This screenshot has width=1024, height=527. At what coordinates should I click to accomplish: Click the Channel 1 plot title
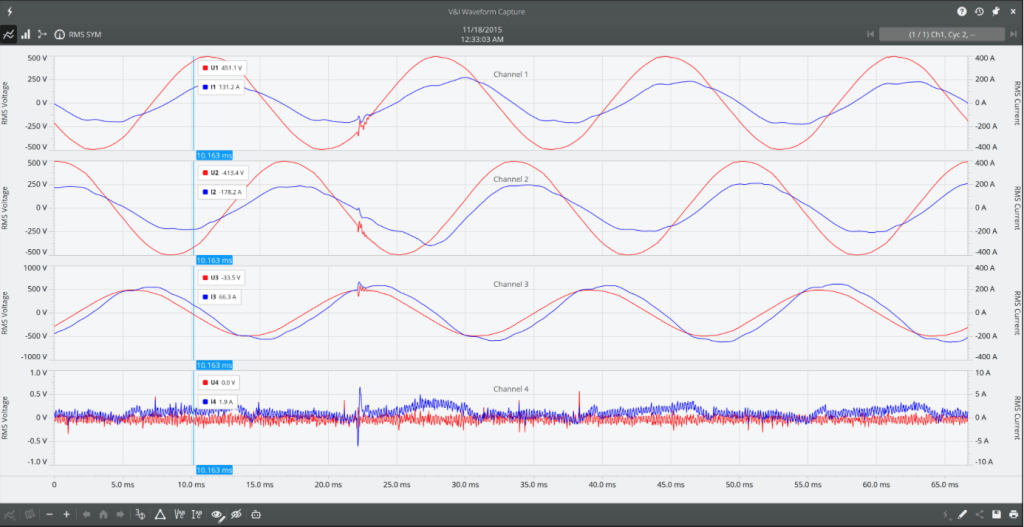pyautogui.click(x=511, y=74)
